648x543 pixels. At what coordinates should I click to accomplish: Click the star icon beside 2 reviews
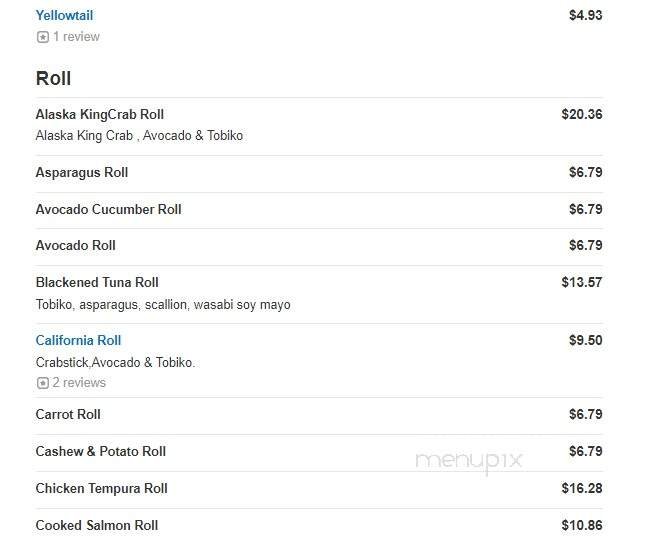click(42, 383)
